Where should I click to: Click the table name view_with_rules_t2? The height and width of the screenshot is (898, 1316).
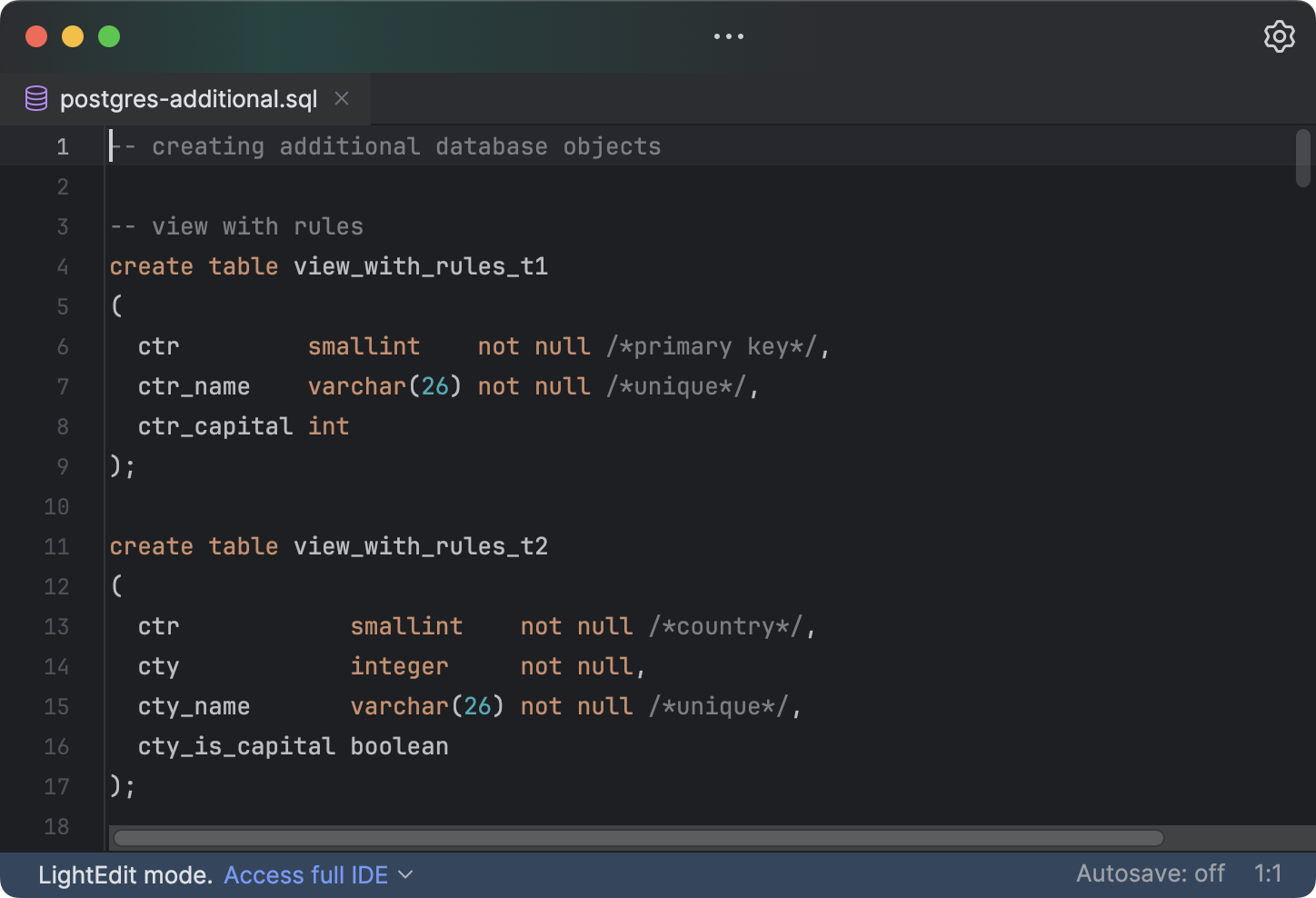[421, 546]
